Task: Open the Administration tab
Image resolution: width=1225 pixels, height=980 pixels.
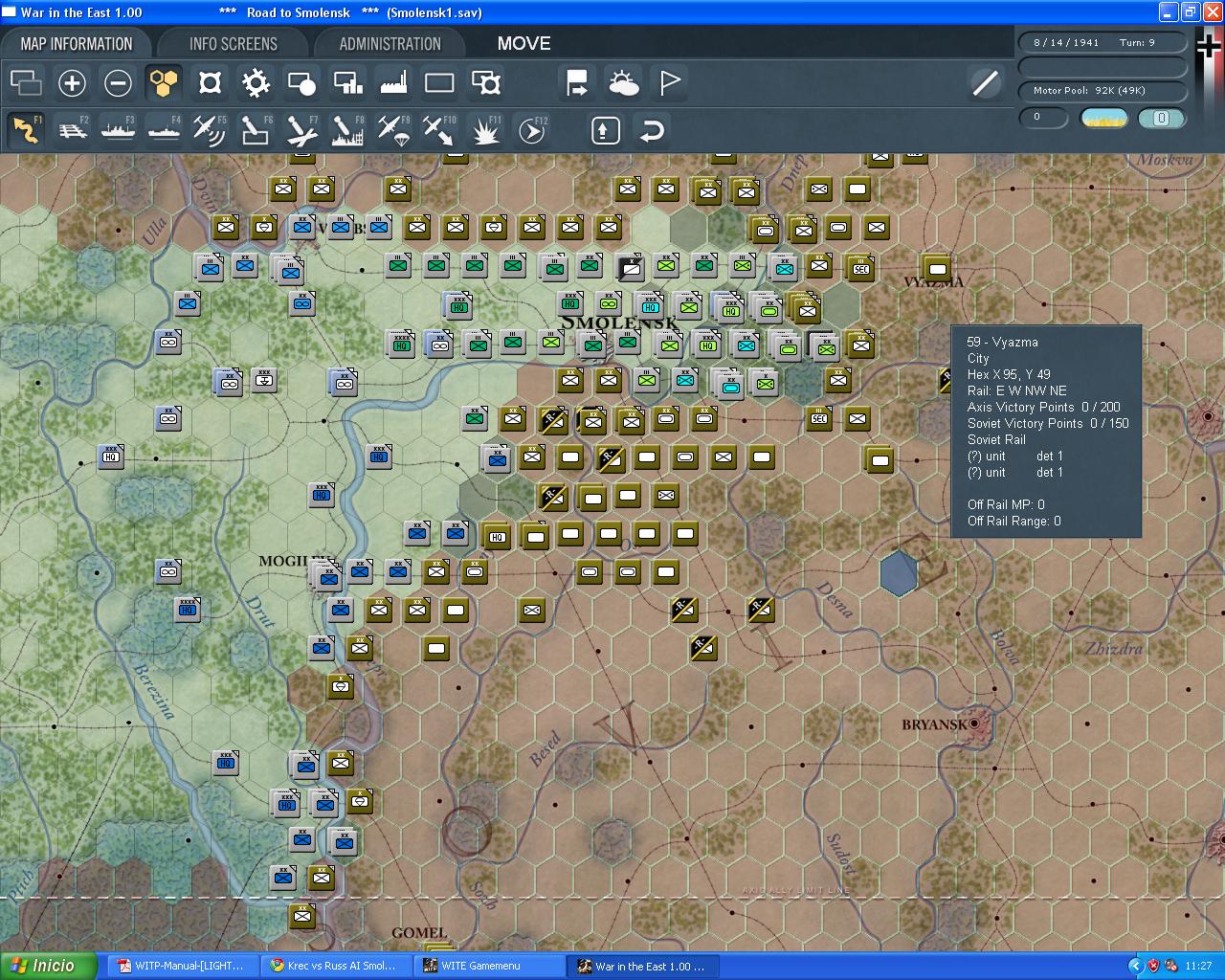Action: click(390, 44)
